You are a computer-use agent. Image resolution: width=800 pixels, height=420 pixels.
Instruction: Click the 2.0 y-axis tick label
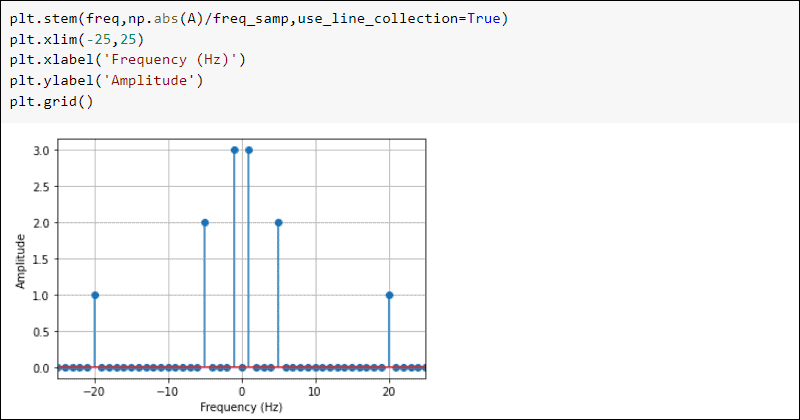tap(41, 223)
